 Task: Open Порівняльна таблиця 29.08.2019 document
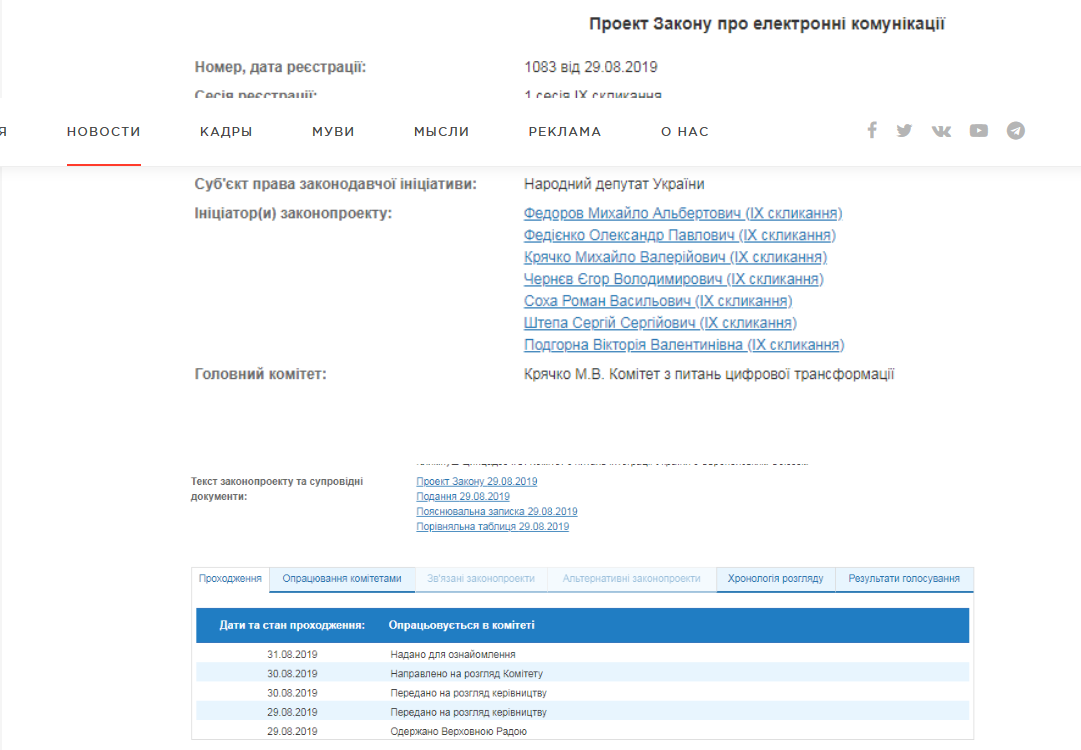pyautogui.click(x=492, y=527)
